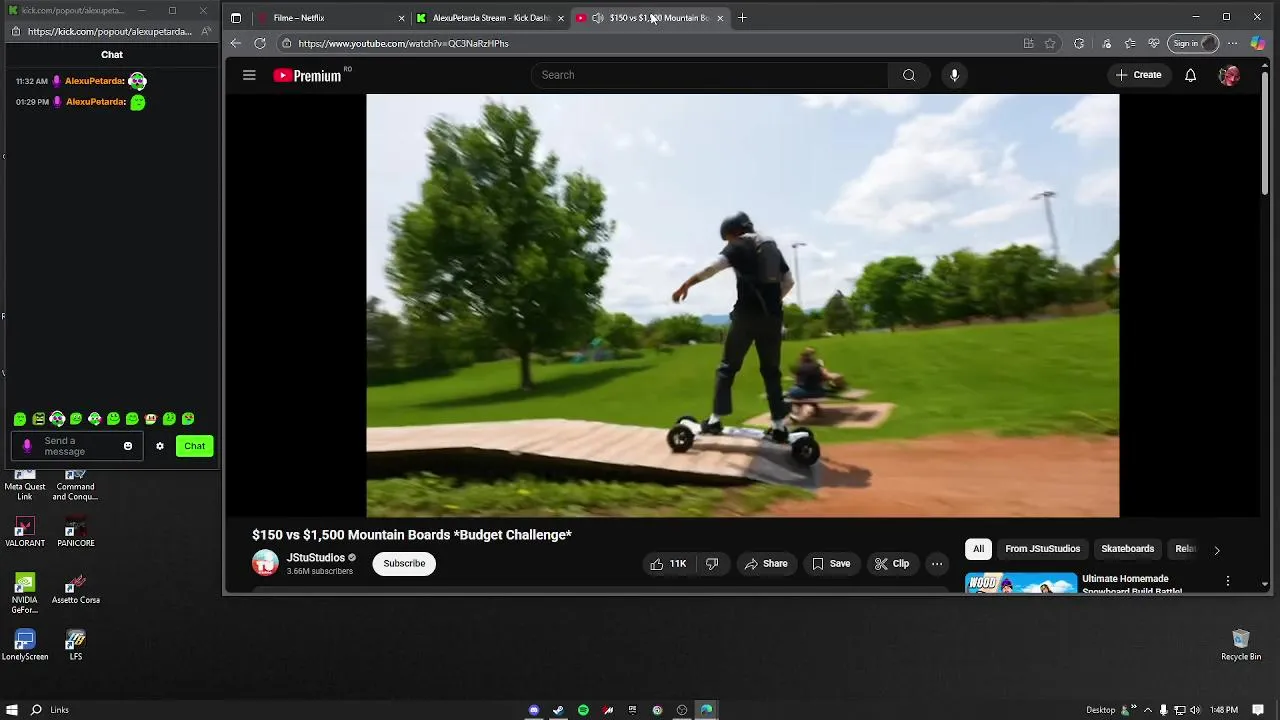
Task: Click the Share button
Action: pos(766,564)
